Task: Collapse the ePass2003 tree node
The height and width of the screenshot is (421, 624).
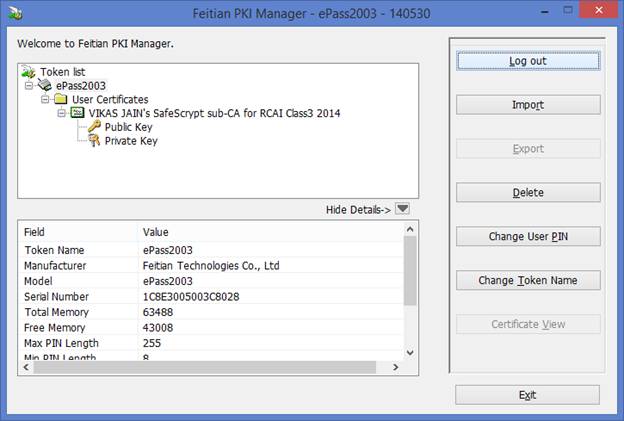Action: (29, 86)
